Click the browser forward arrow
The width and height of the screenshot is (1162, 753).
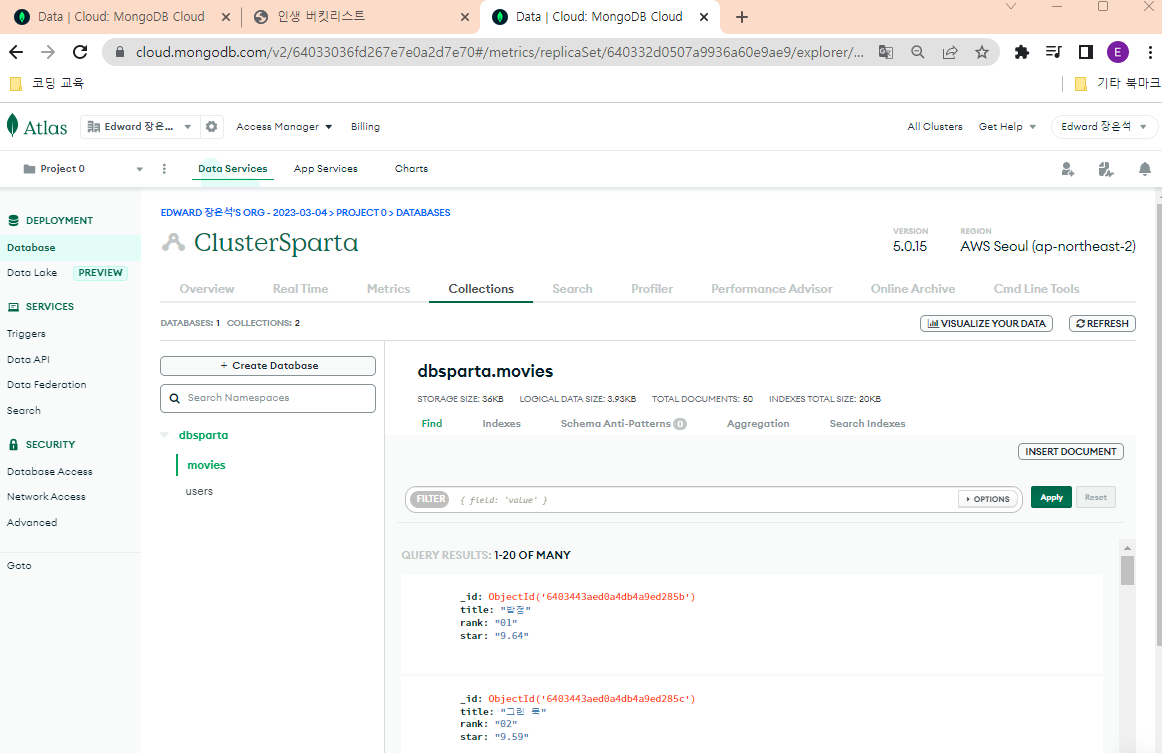click(x=48, y=52)
